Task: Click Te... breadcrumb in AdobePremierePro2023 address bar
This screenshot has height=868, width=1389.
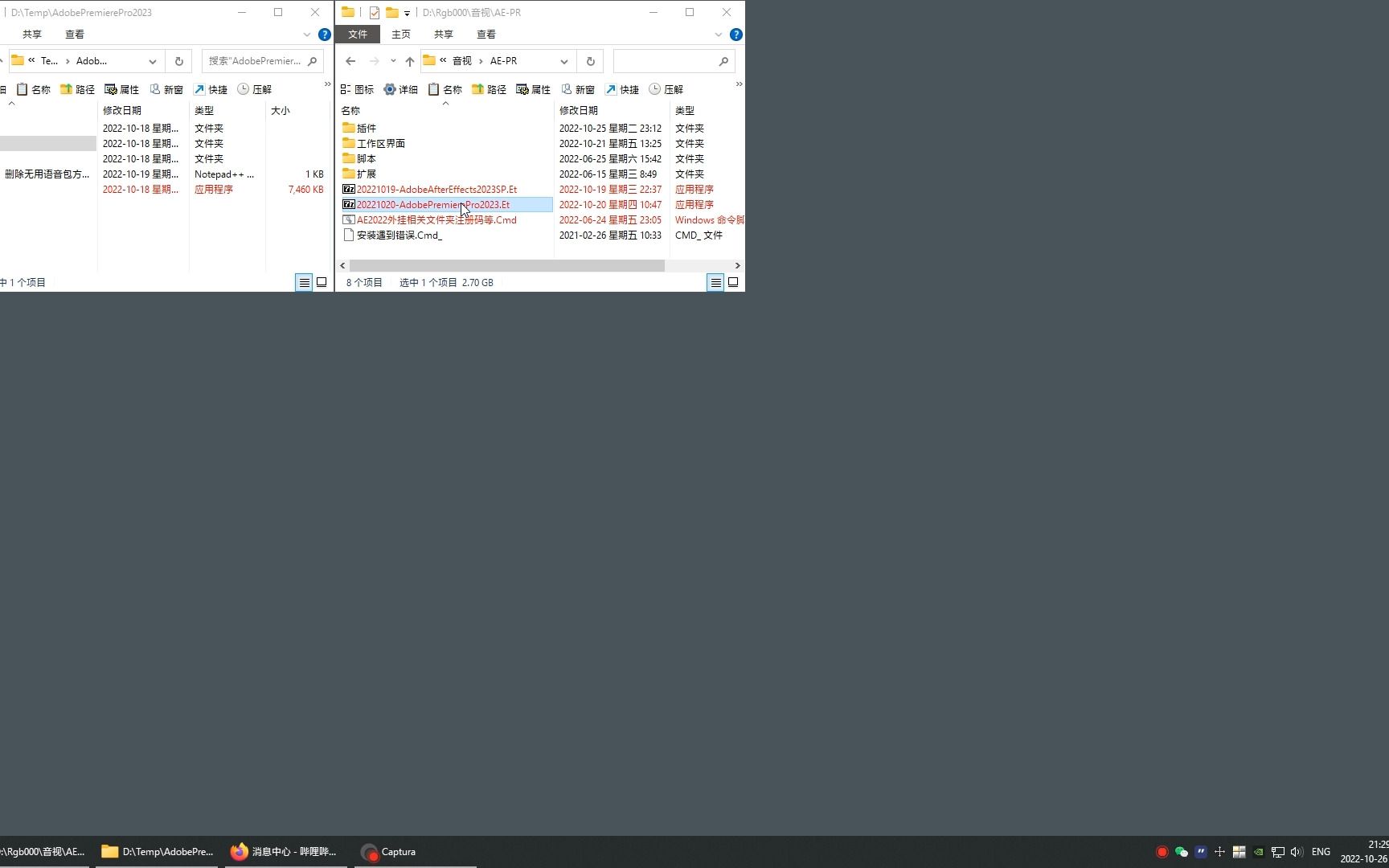Action: pyautogui.click(x=49, y=61)
